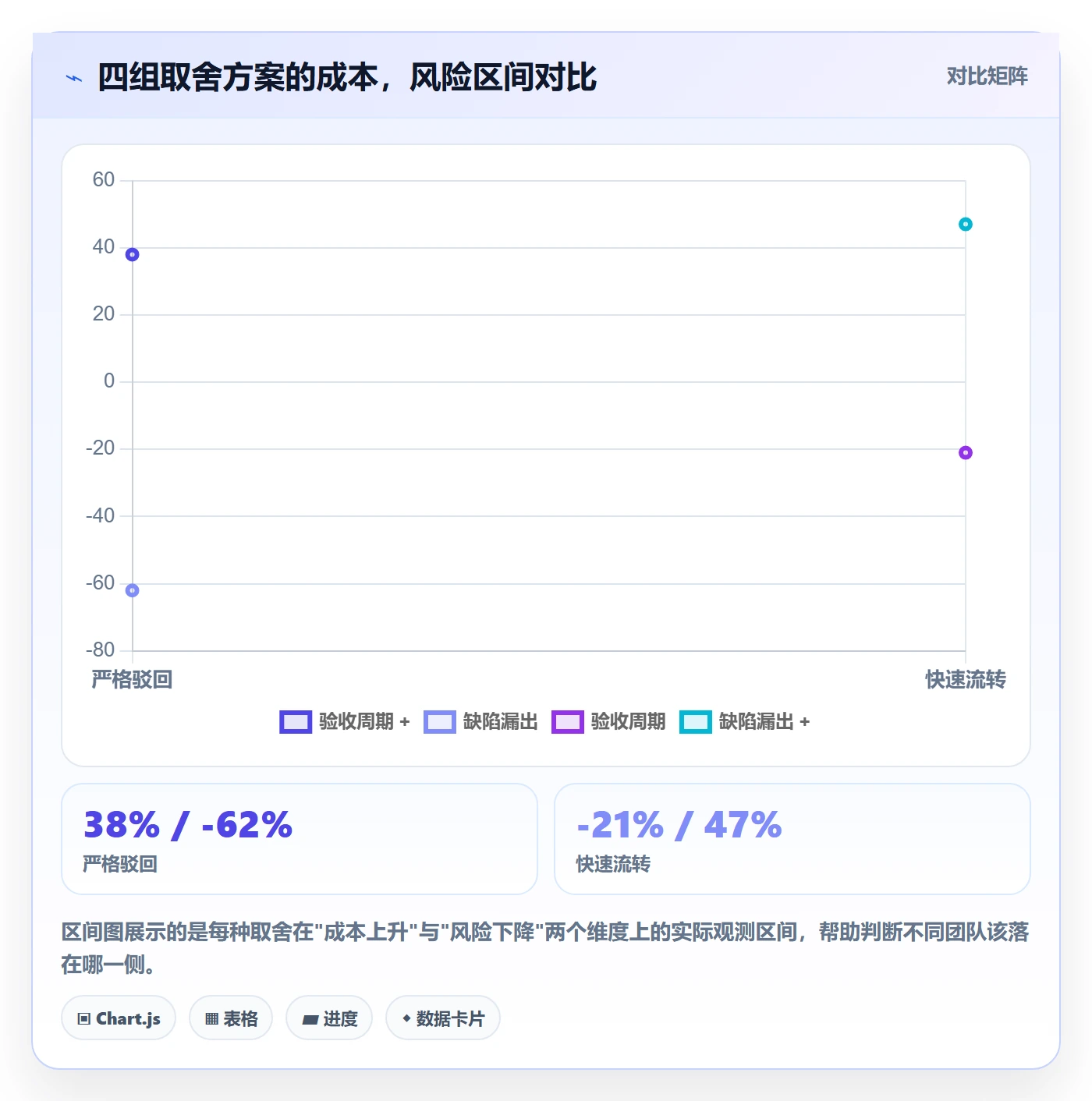
Task: Click the lightning icon beside the title
Action: click(x=74, y=78)
